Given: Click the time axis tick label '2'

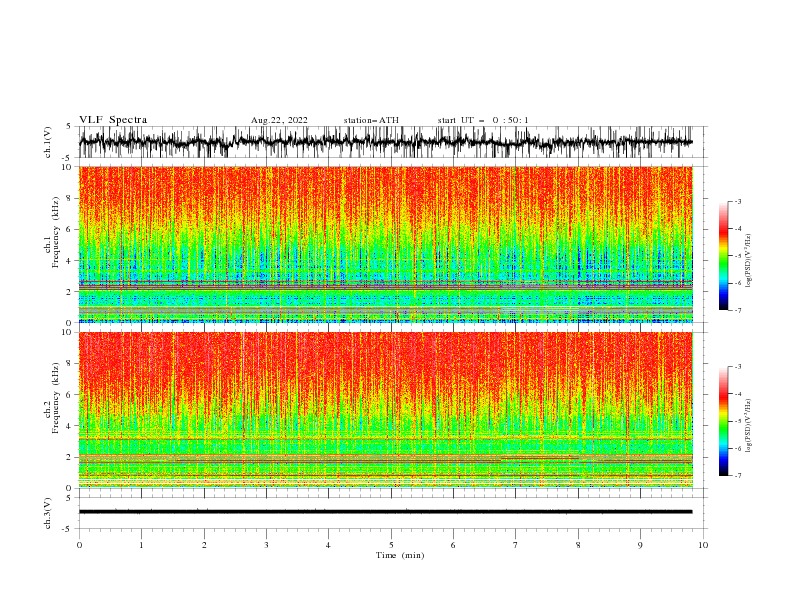Looking at the screenshot, I should tap(204, 545).
